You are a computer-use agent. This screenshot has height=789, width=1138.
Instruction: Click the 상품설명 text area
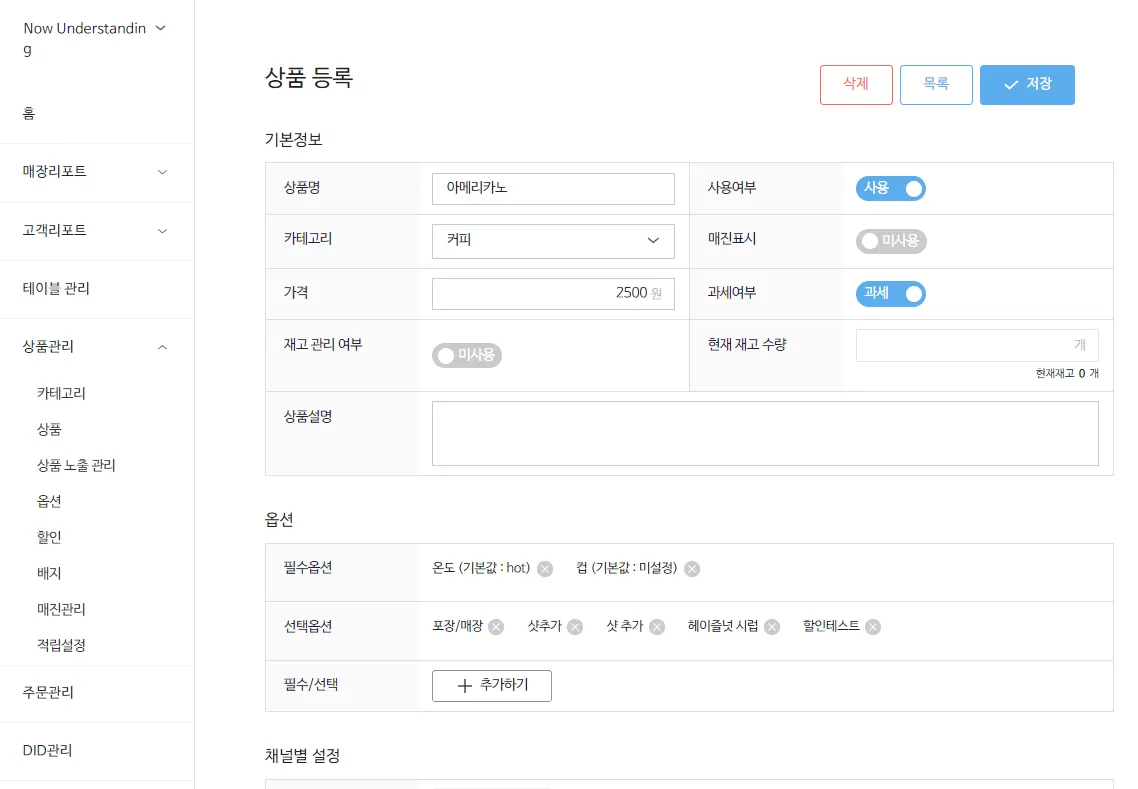765,433
